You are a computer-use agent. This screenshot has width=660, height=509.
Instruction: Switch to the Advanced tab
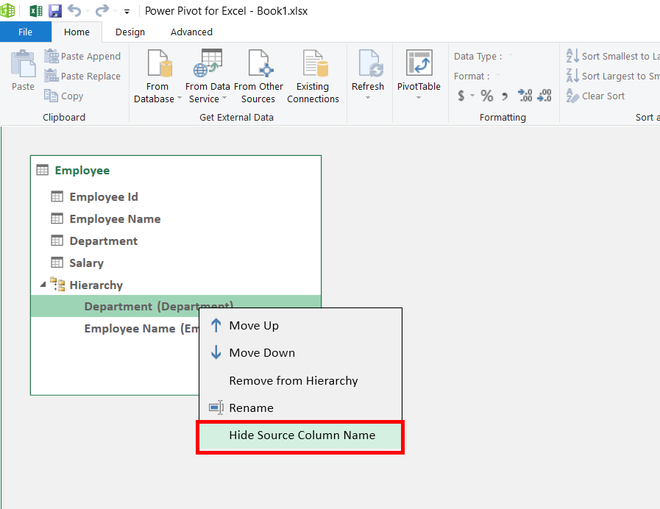pyautogui.click(x=192, y=32)
